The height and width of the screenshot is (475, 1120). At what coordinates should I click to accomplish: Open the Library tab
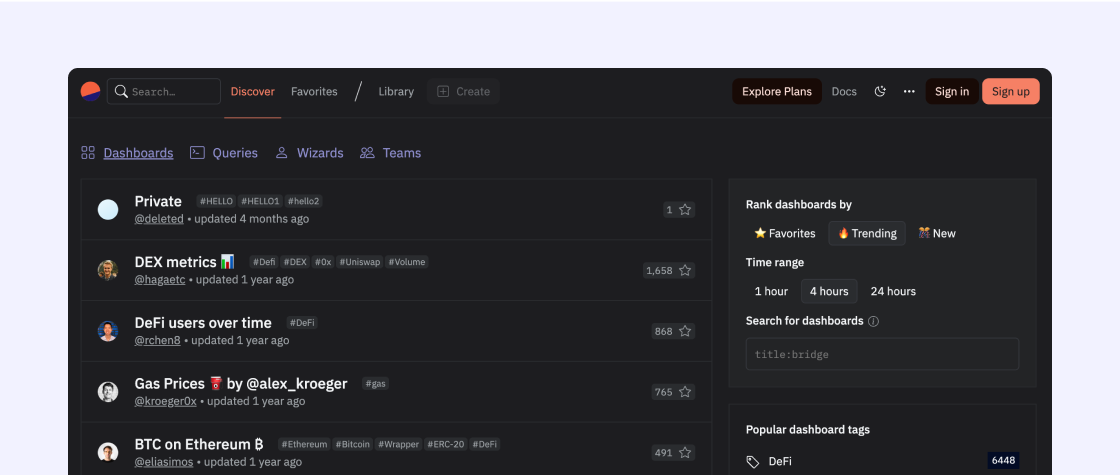[396, 91]
